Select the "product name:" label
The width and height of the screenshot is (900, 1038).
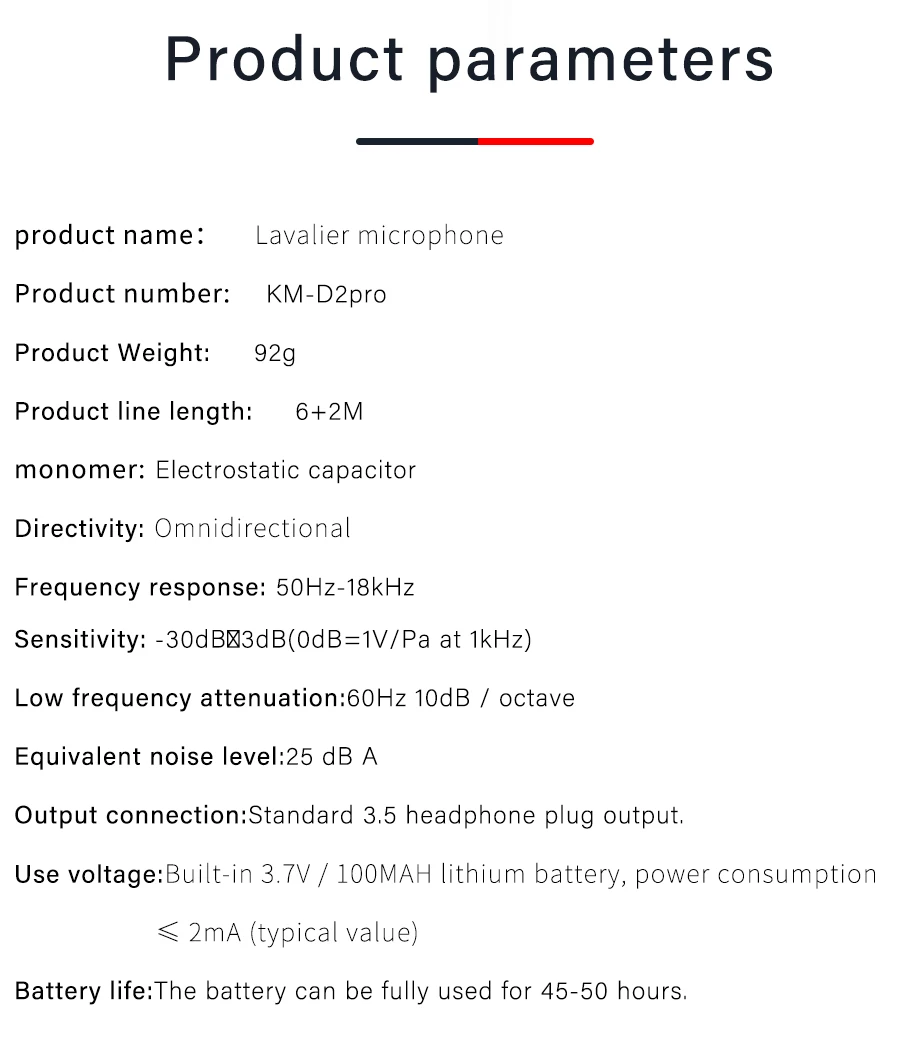tap(109, 236)
